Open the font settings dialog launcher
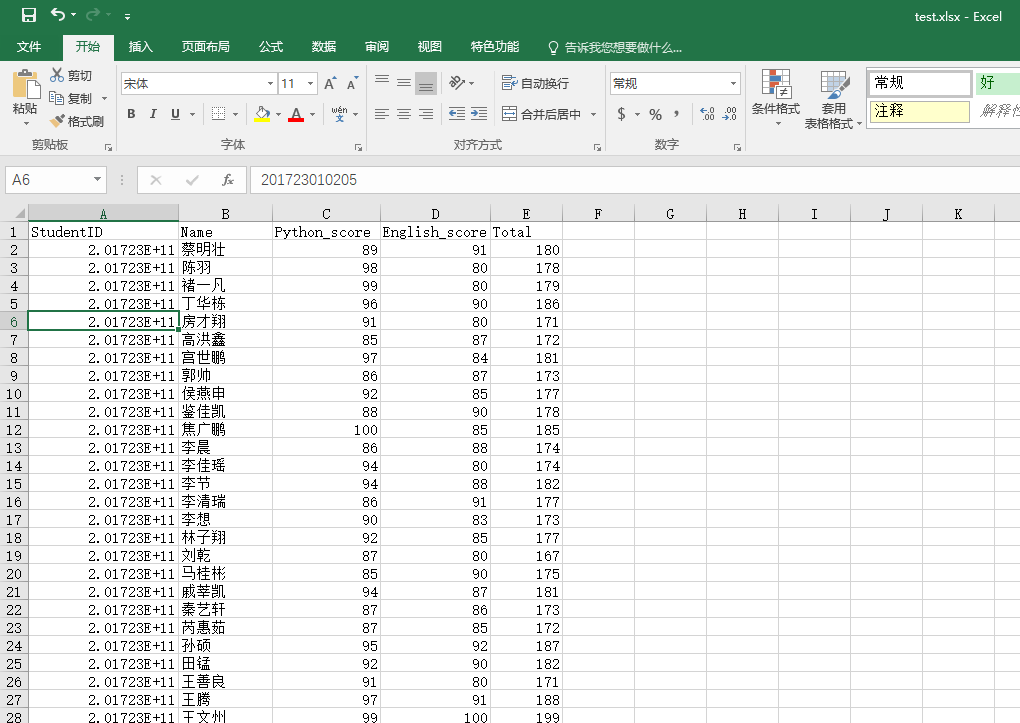The image size is (1020, 723). point(358,148)
